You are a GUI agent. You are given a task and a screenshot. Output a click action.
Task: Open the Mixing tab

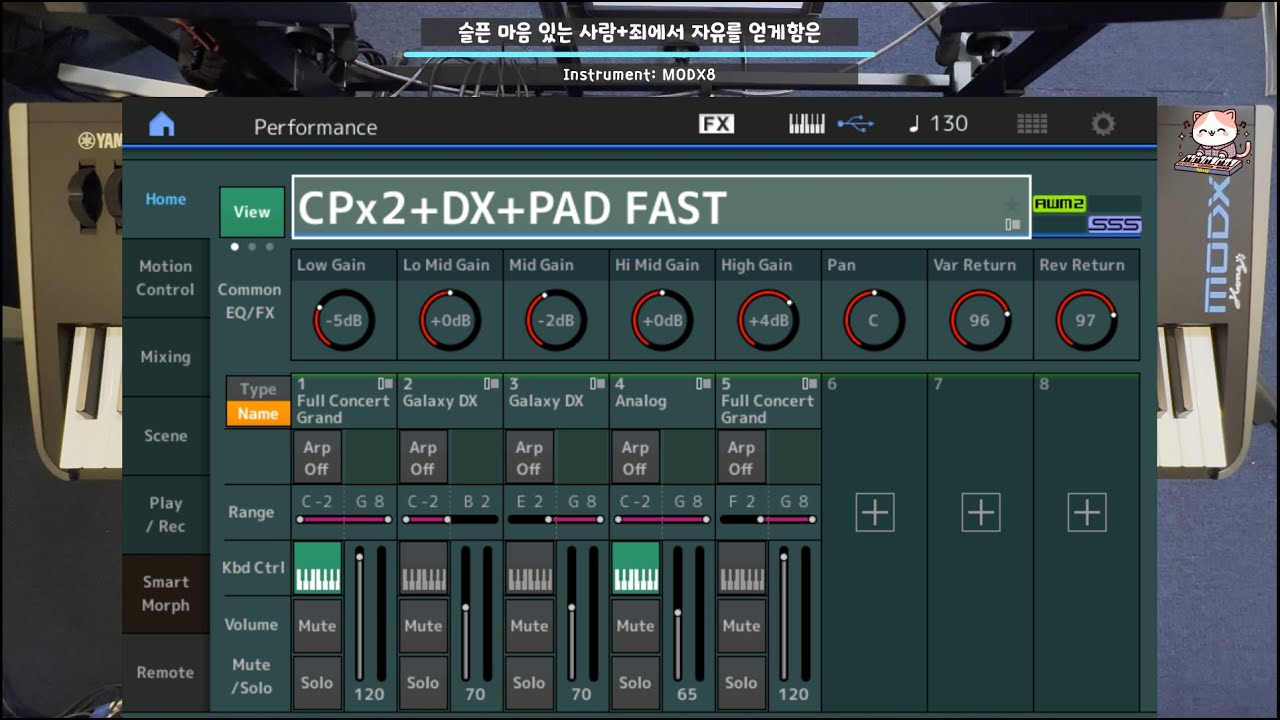[x=166, y=357]
